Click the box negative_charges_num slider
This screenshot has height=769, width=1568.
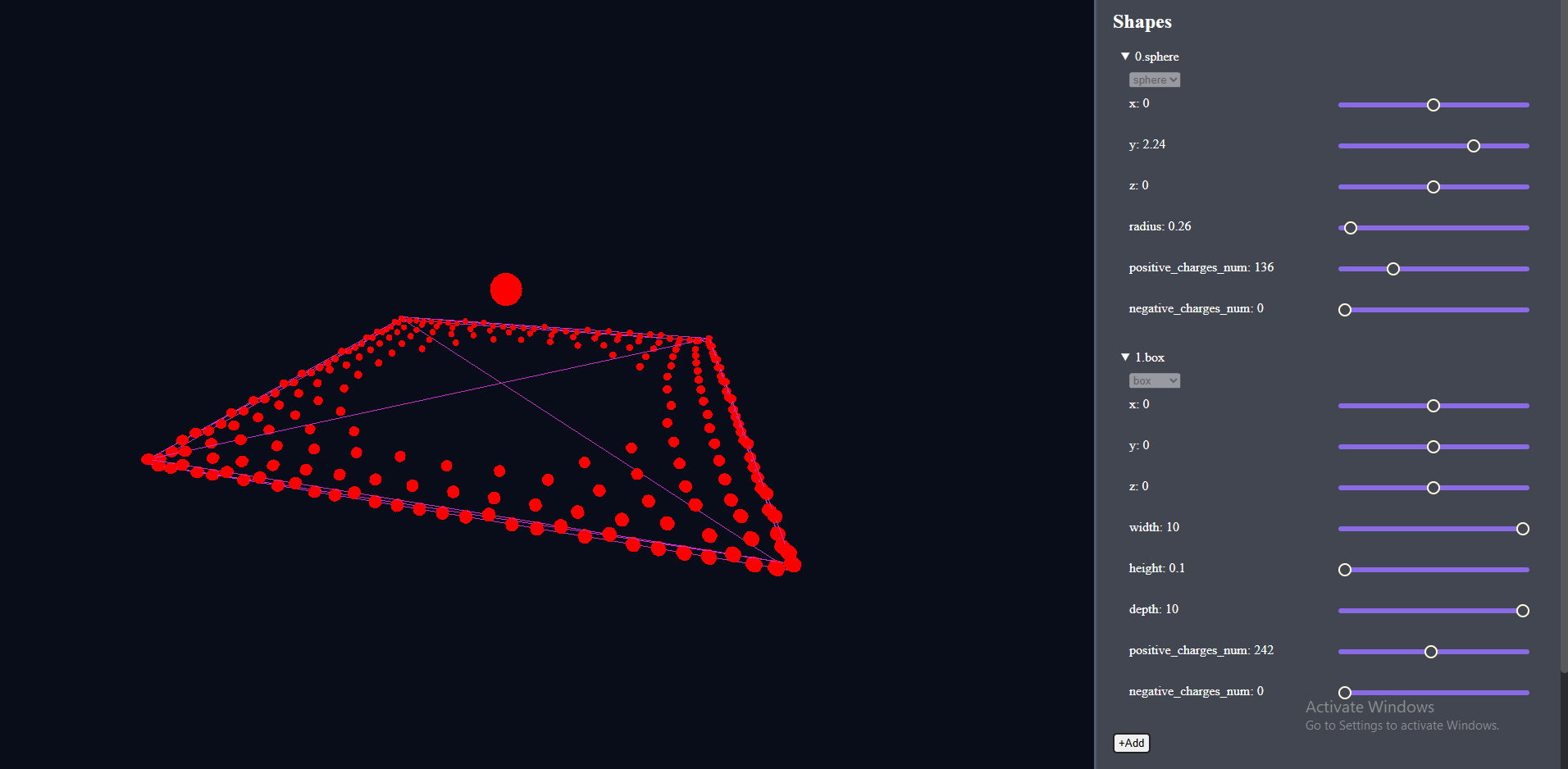[x=1344, y=692]
